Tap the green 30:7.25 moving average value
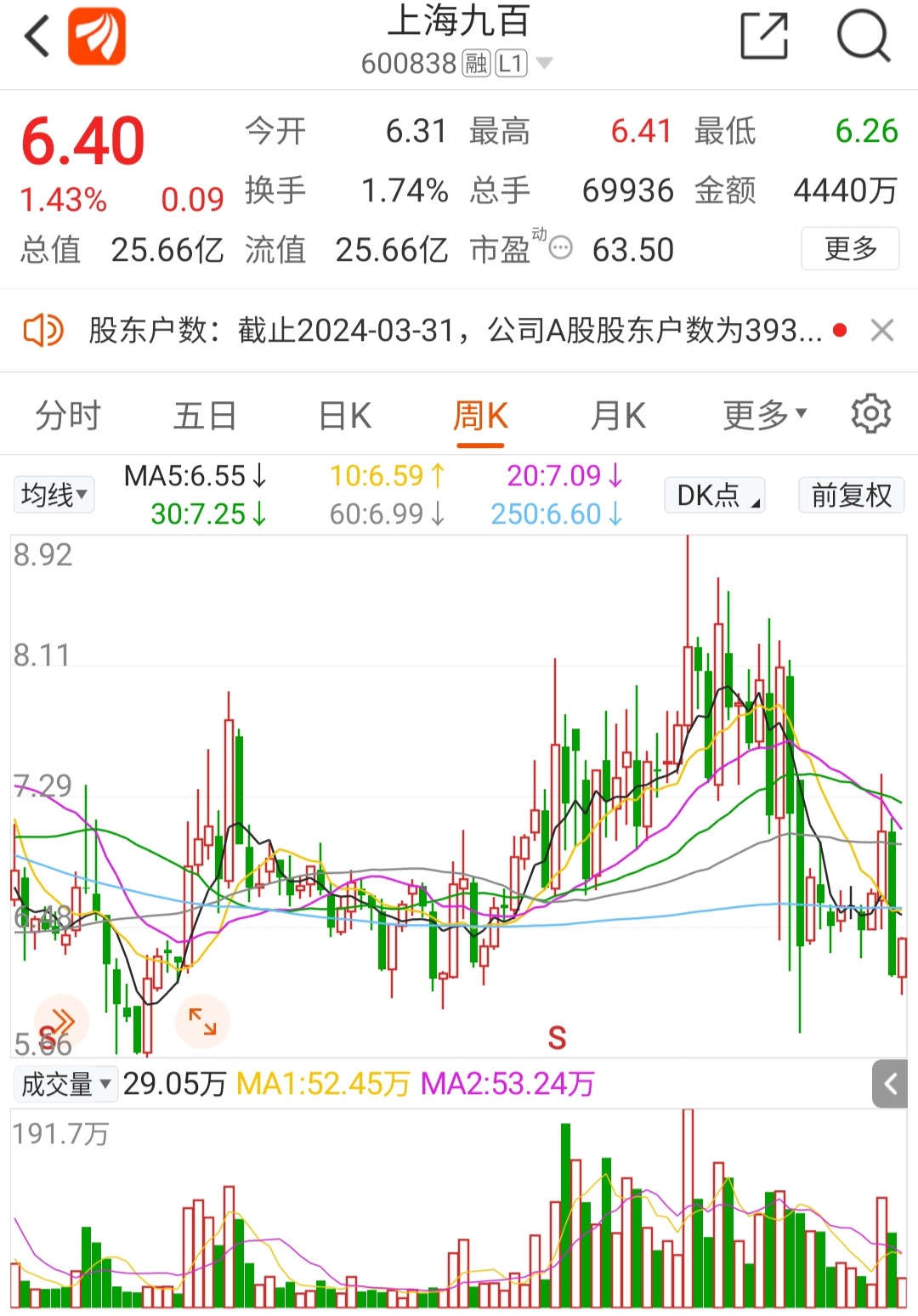The image size is (918, 1316). coord(209,513)
